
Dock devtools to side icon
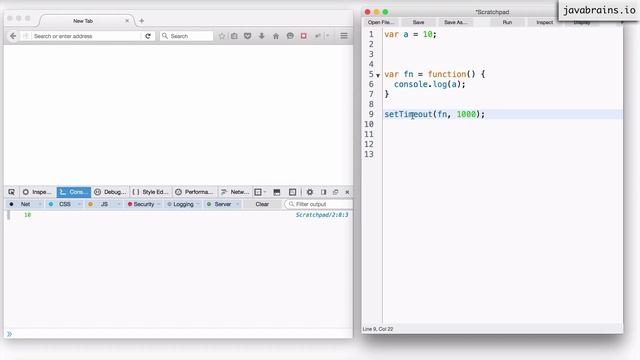pos(323,192)
